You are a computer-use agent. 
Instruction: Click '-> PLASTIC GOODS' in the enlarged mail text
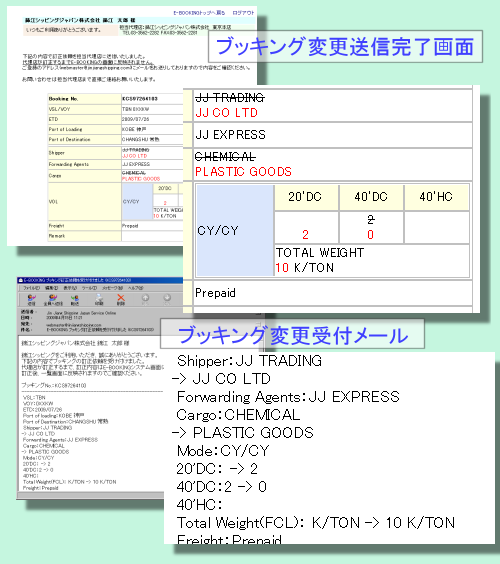pyautogui.click(x=243, y=433)
